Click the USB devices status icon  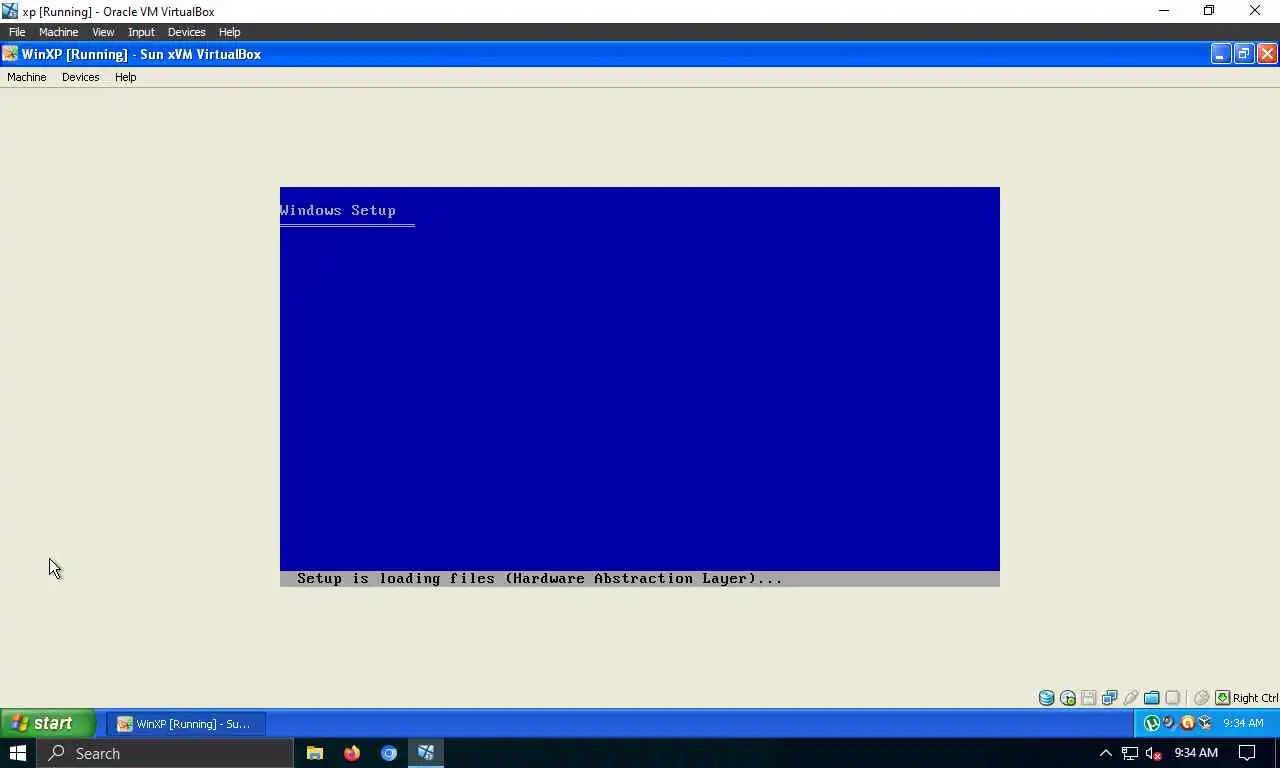(x=1131, y=698)
